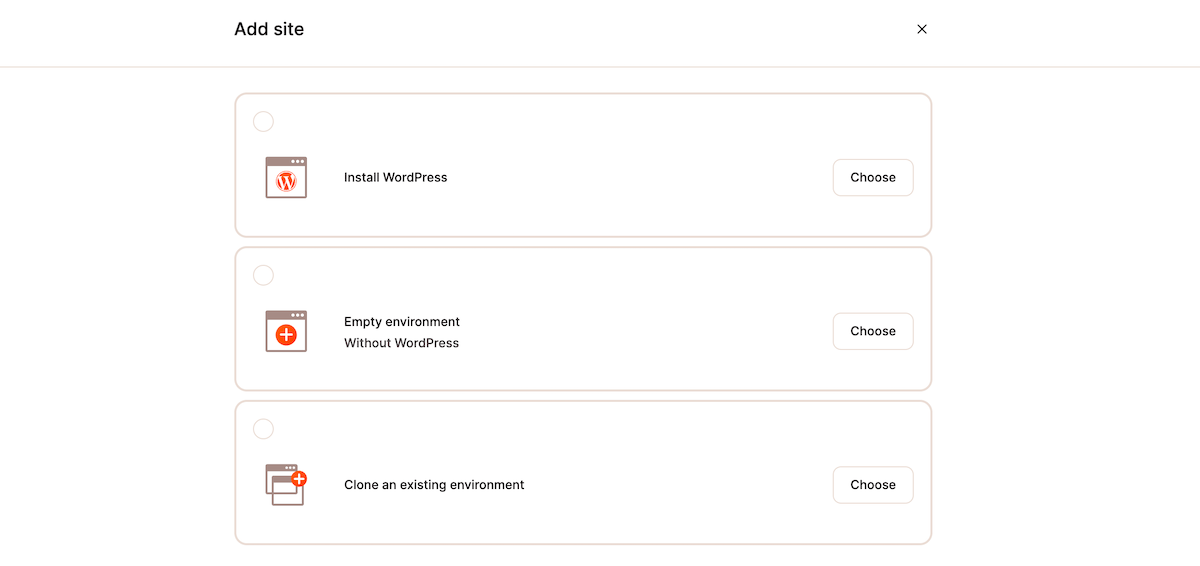Click the Install WordPress label text
This screenshot has height=566, width=1200.
click(395, 177)
